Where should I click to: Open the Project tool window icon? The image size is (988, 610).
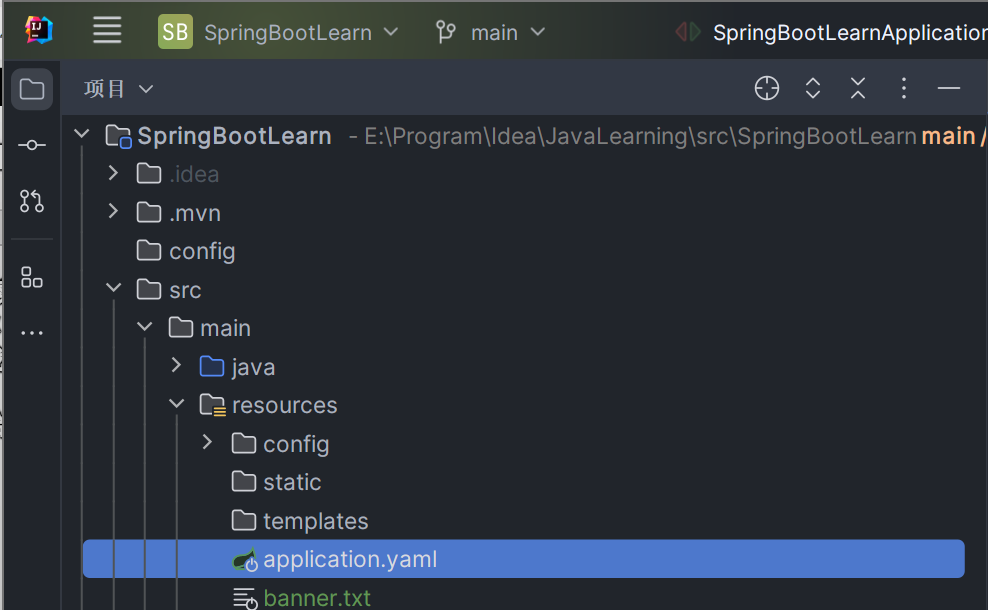tap(32, 89)
